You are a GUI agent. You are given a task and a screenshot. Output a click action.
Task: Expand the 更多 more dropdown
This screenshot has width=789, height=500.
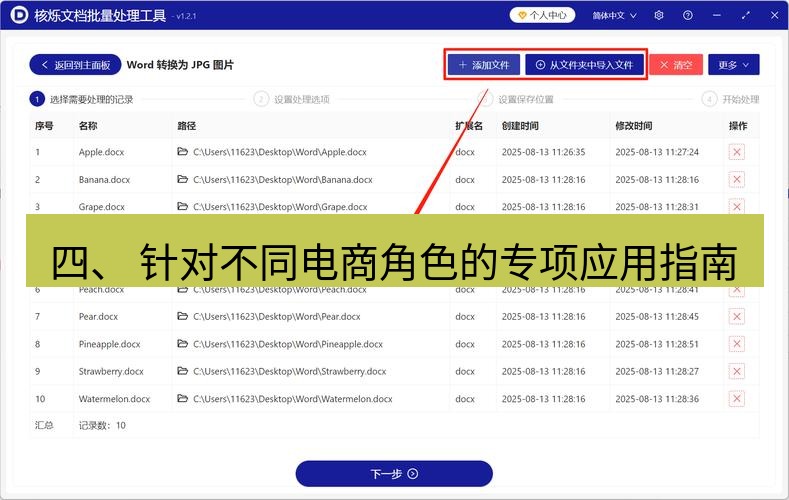733,65
